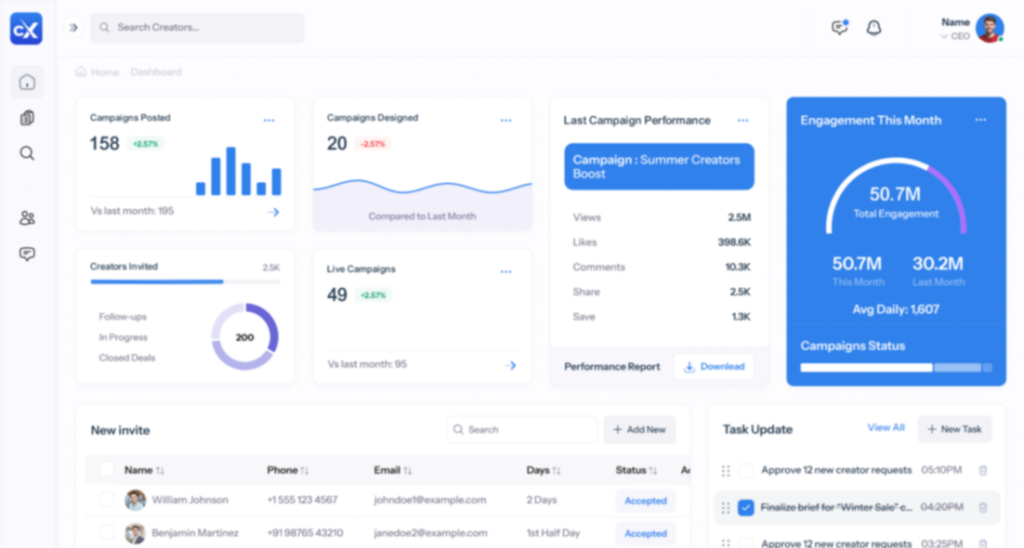Open the Home icon in sidebar

tap(27, 82)
